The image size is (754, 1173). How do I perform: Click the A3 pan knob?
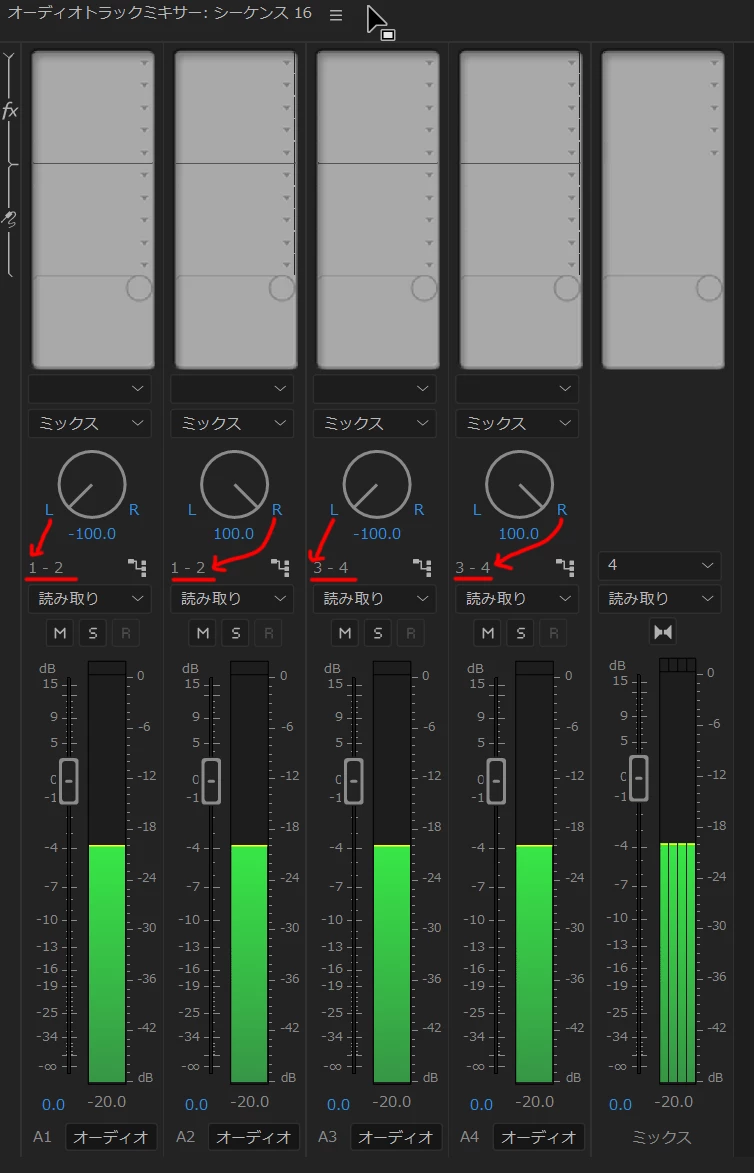click(377, 484)
